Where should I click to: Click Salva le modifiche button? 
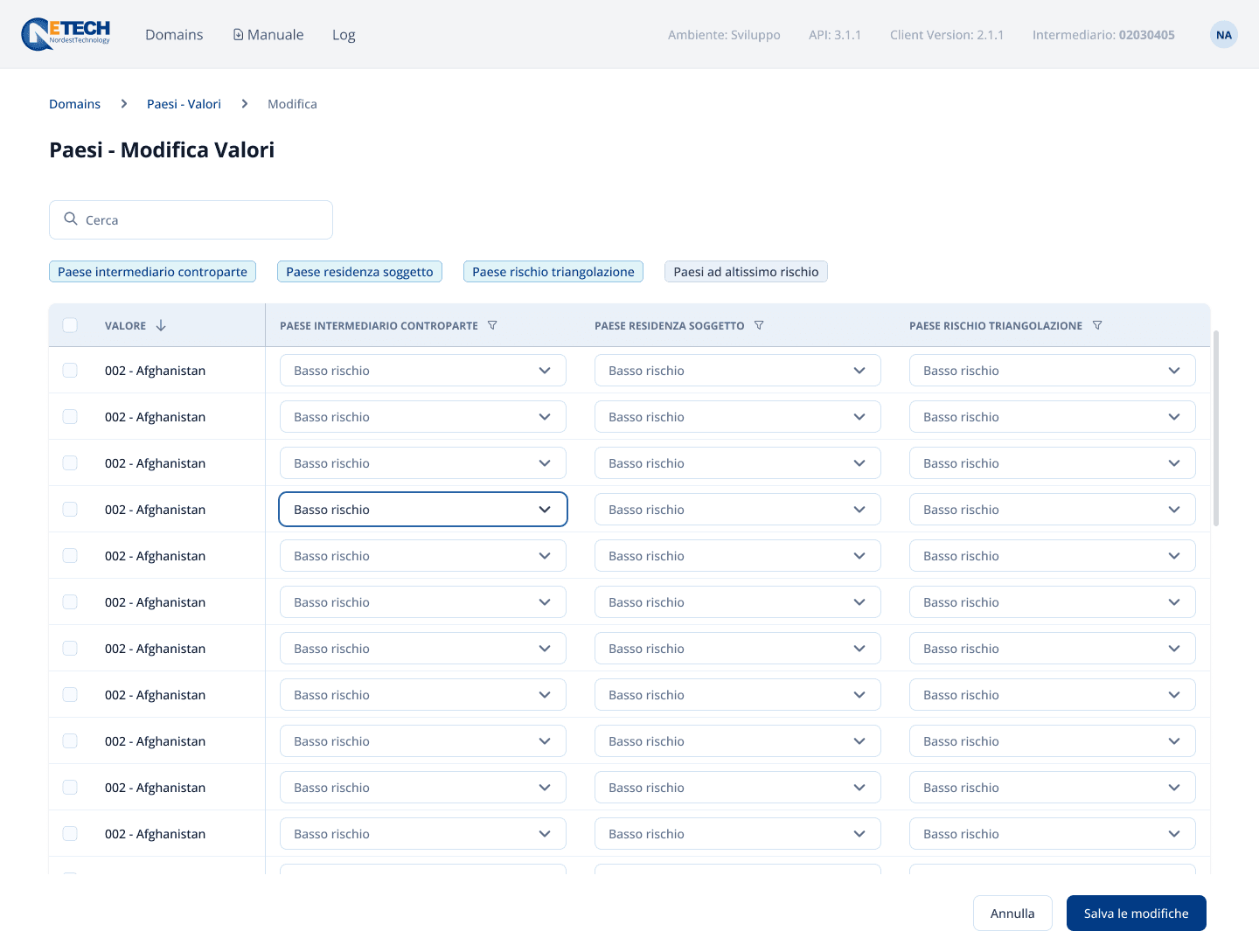tap(1136, 914)
